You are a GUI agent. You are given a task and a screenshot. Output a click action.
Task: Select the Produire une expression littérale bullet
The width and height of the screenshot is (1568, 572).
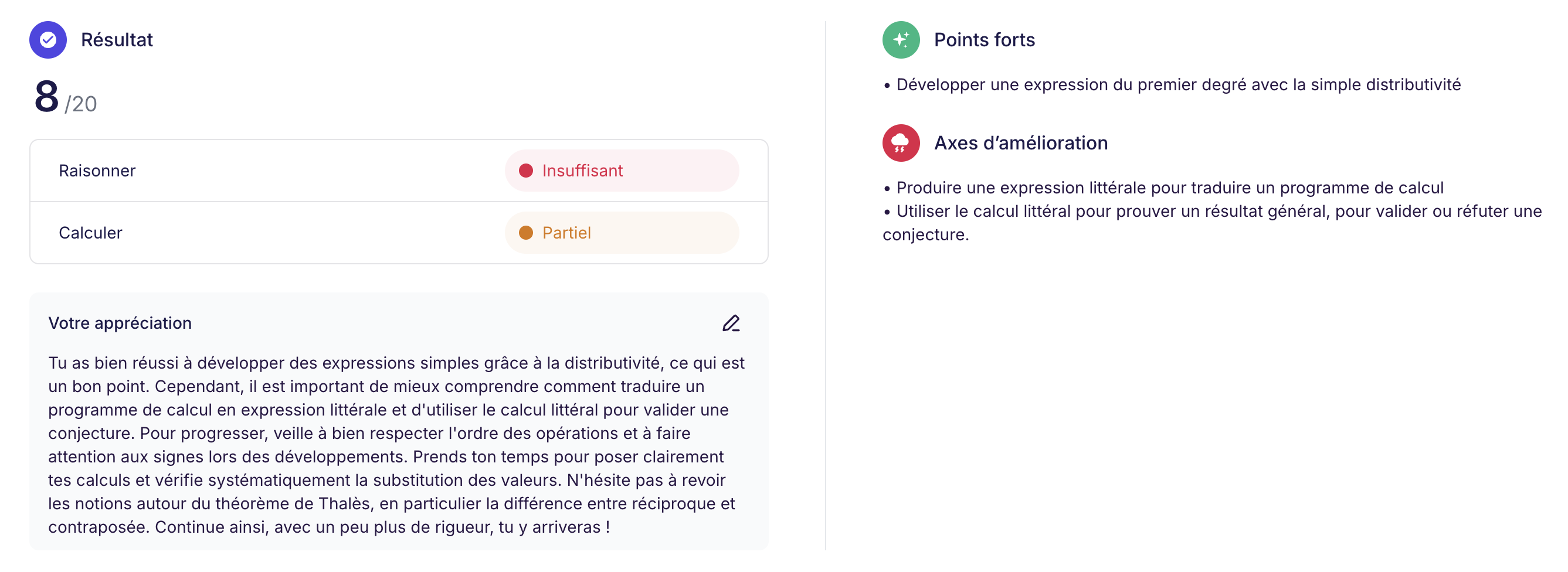tap(1163, 188)
